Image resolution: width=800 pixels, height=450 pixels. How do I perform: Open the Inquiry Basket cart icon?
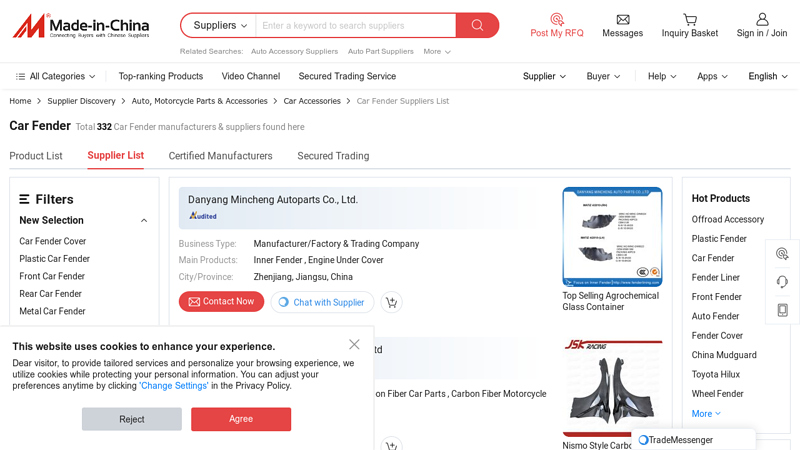(x=690, y=19)
